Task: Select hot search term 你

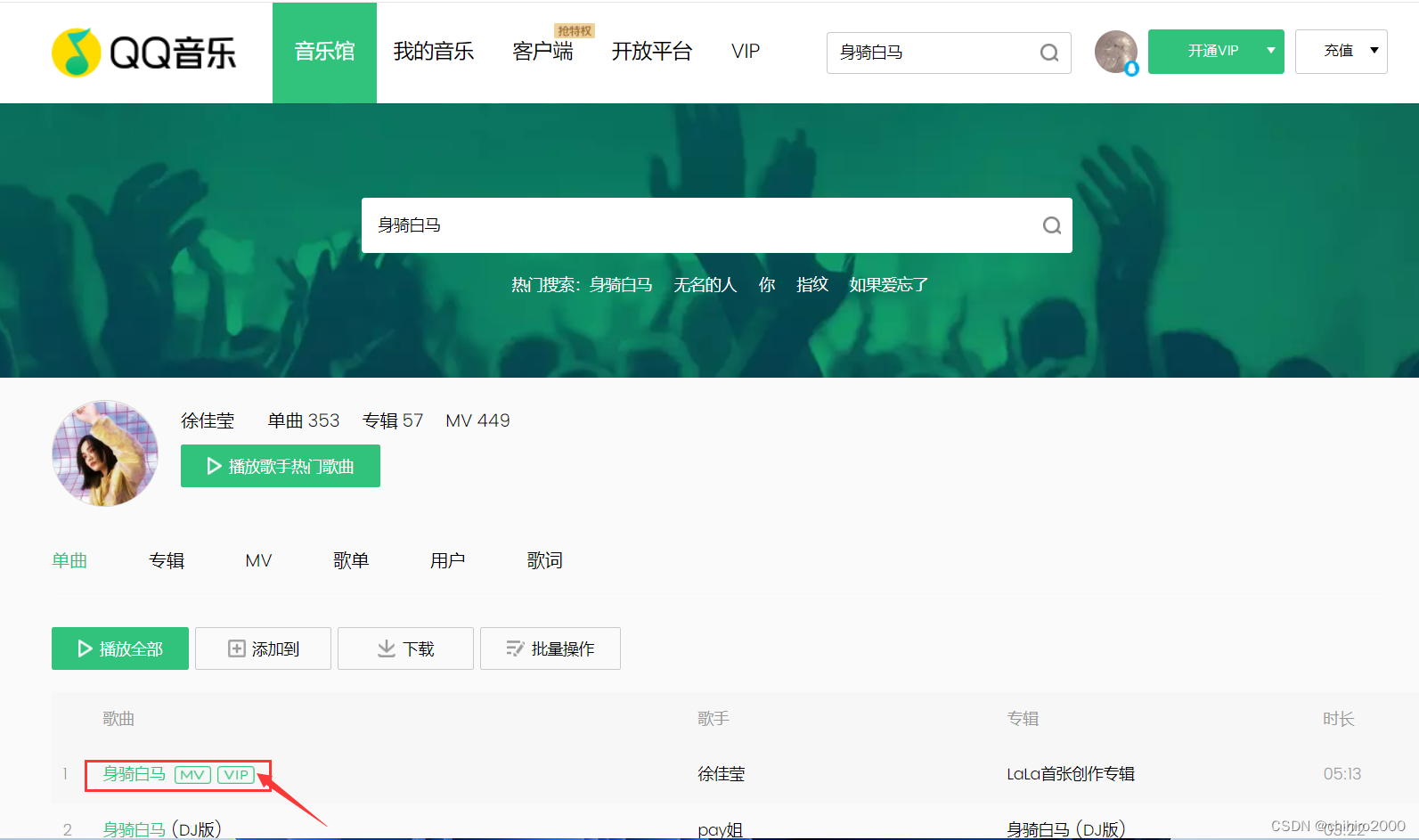Action: (x=767, y=285)
